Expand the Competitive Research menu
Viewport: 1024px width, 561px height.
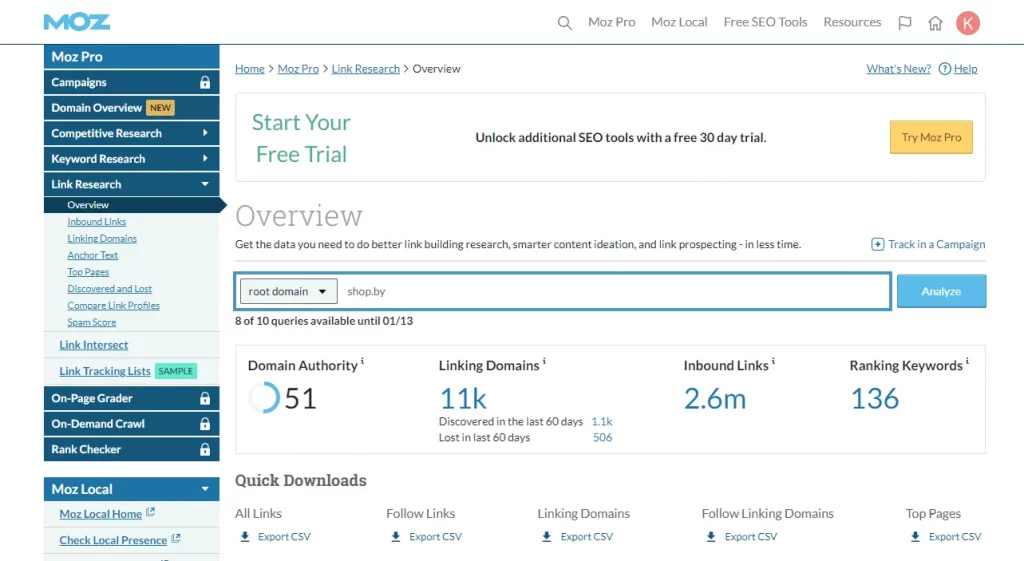point(205,133)
